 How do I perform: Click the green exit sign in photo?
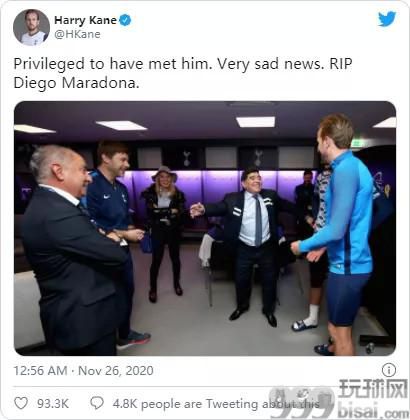[357, 144]
